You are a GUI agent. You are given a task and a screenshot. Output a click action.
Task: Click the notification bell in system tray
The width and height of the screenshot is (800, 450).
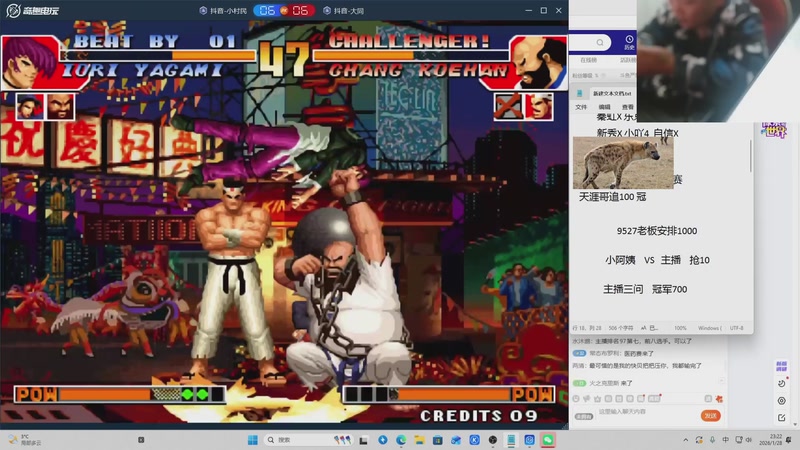pos(789,440)
